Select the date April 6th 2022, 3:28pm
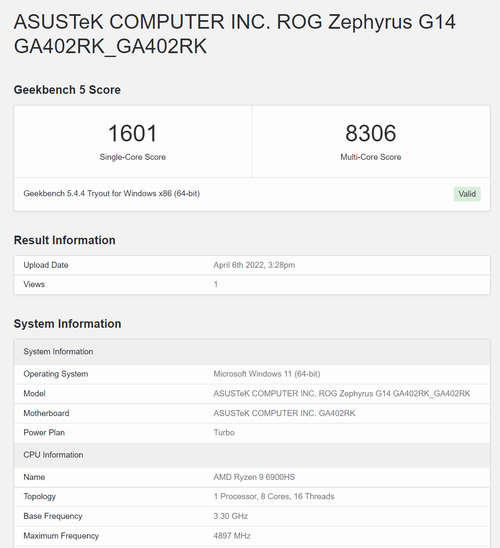 tap(254, 265)
